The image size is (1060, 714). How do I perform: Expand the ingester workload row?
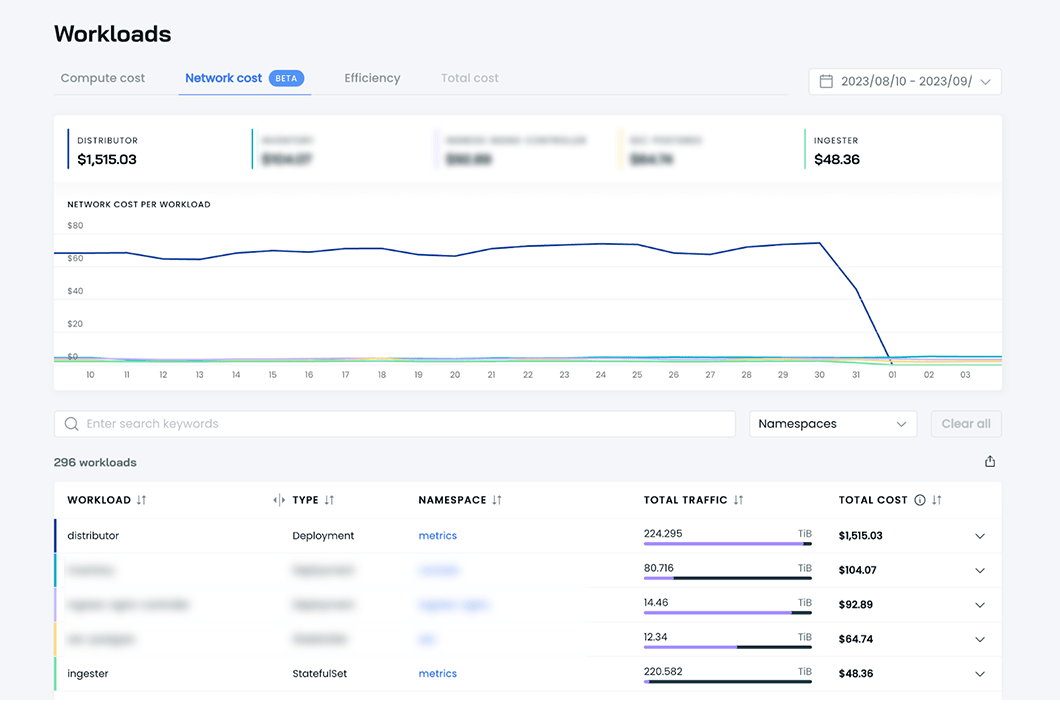(x=980, y=674)
